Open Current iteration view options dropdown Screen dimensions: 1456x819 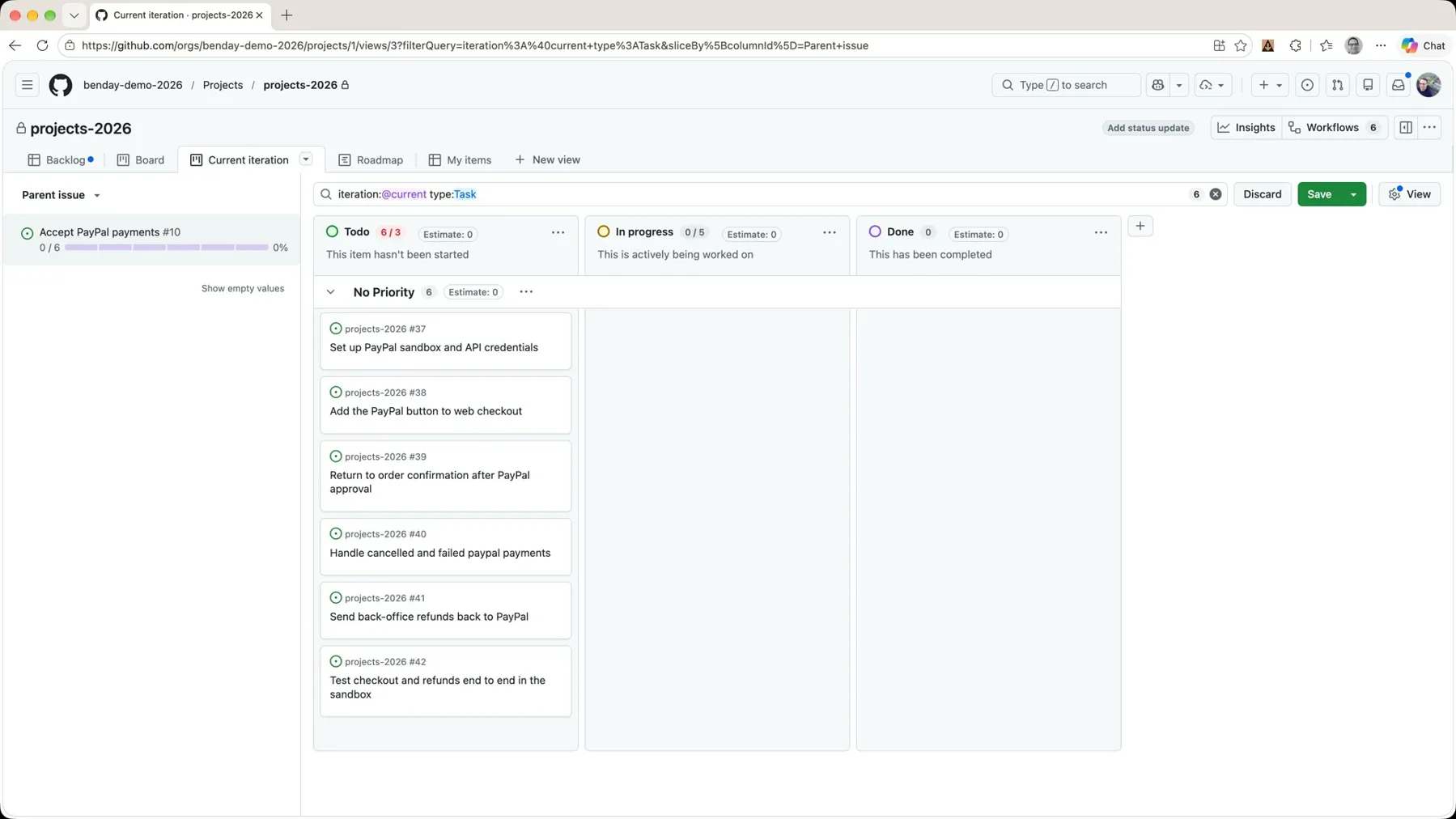coord(306,159)
